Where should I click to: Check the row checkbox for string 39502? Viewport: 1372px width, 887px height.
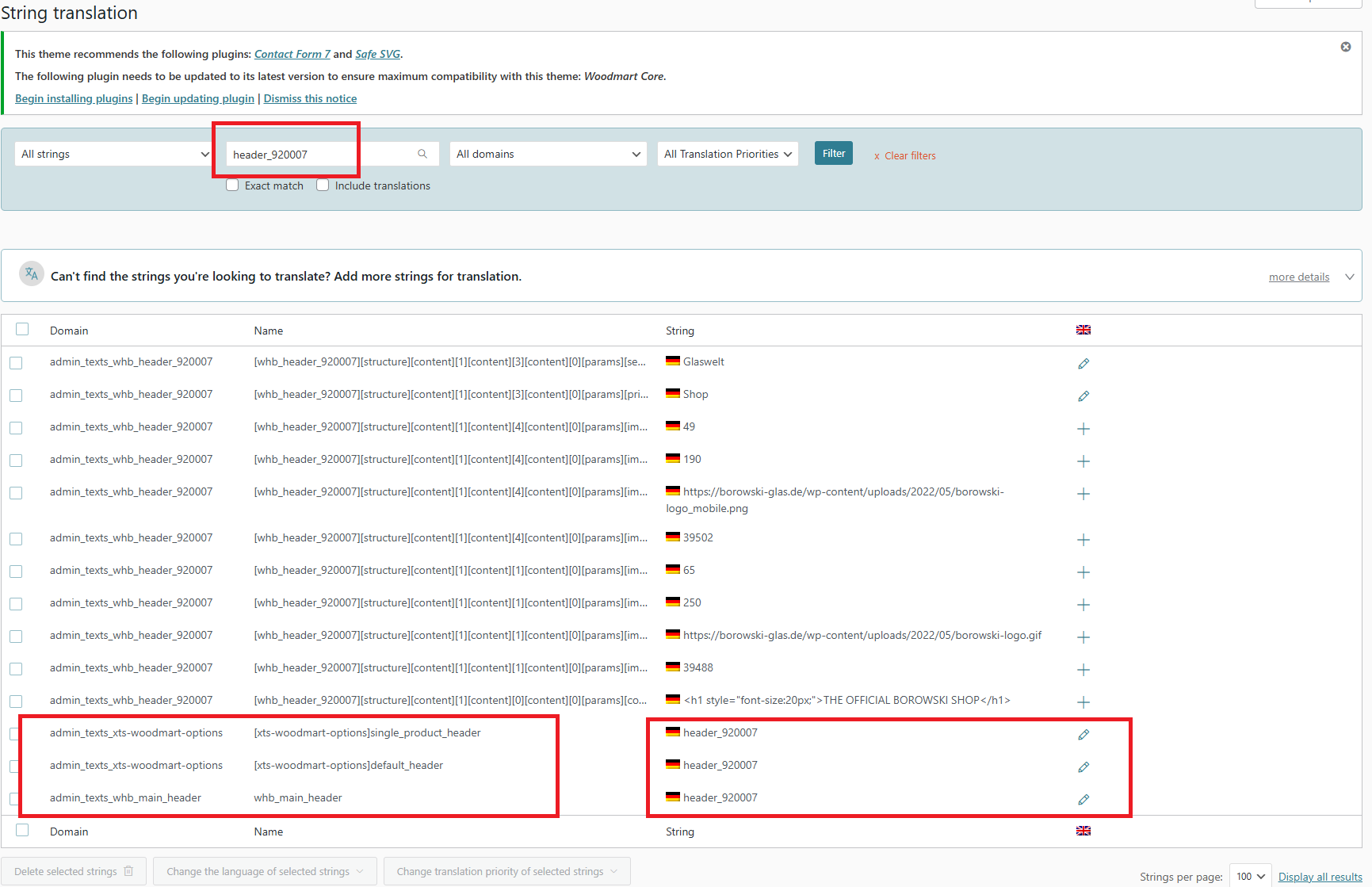[16, 539]
